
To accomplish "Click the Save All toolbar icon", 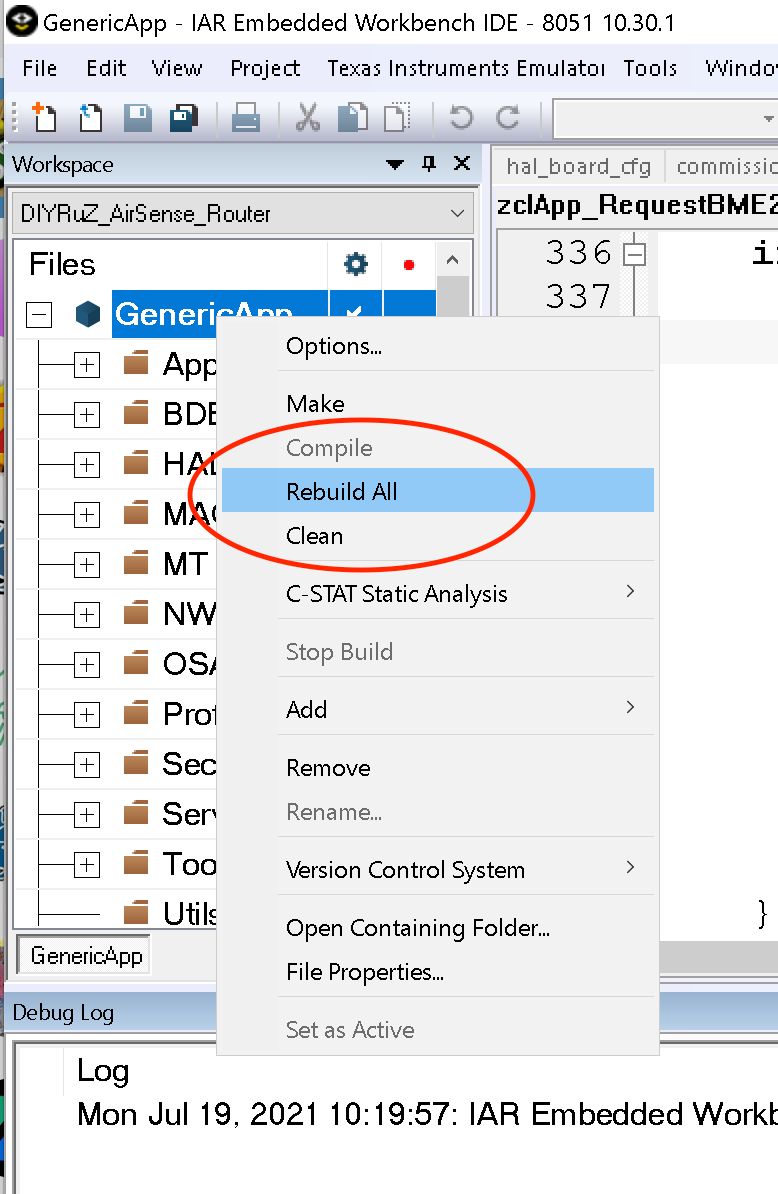I will pos(183,118).
